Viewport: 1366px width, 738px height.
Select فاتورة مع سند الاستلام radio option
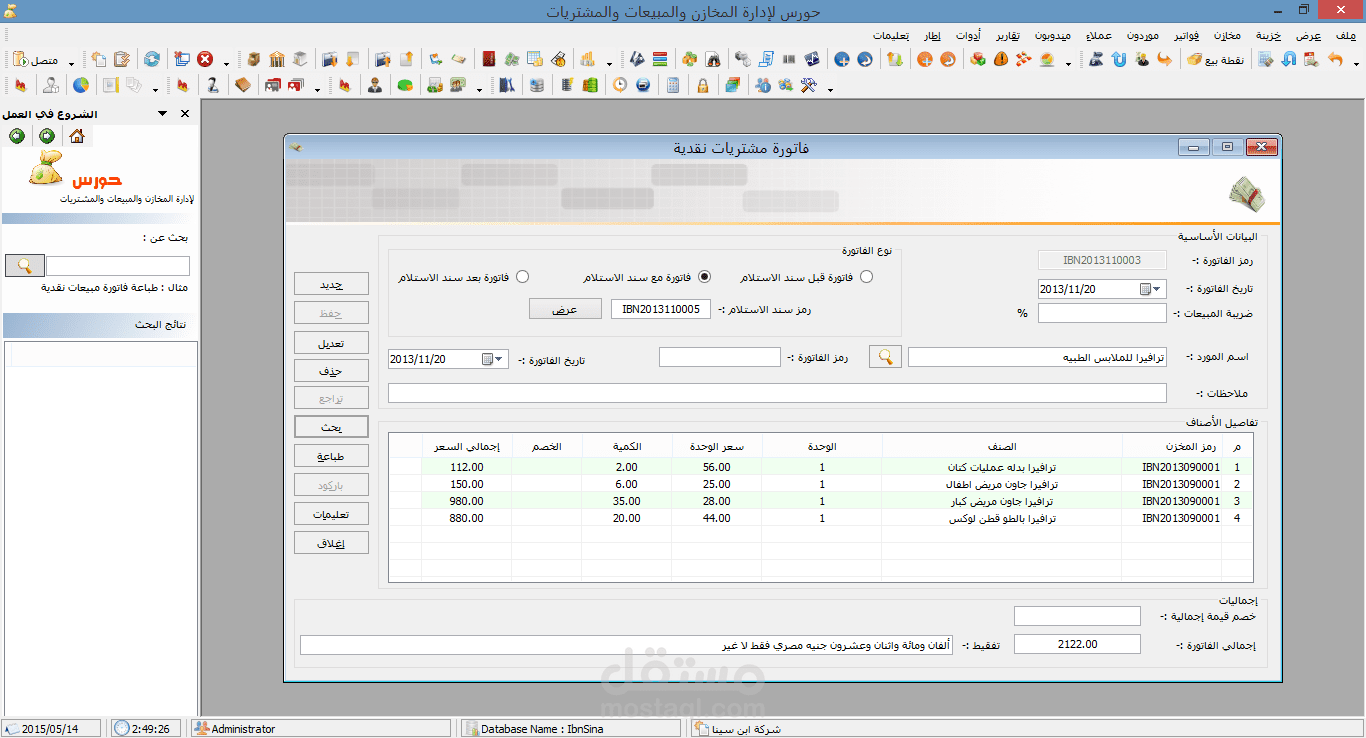pyautogui.click(x=704, y=277)
